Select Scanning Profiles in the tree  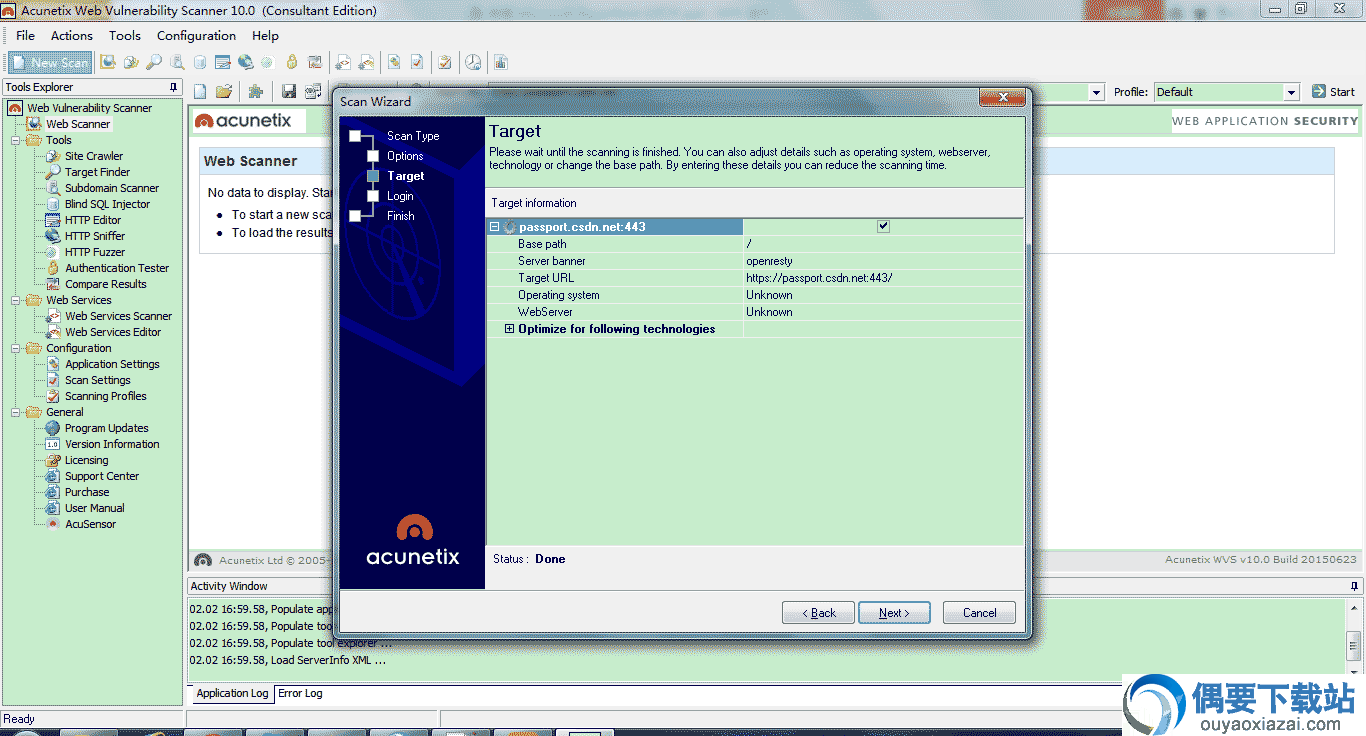point(106,396)
